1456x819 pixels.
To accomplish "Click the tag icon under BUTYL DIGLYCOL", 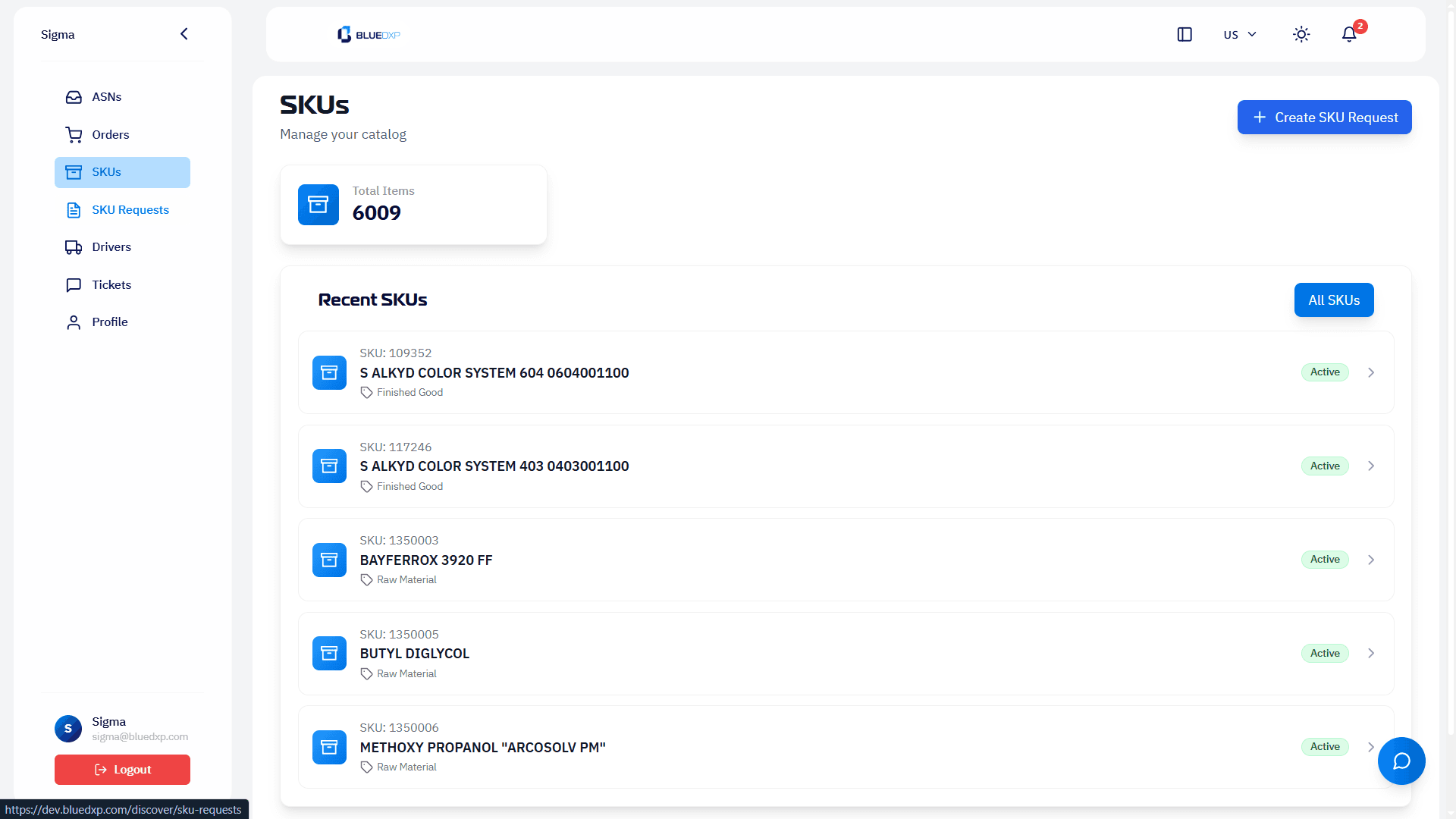I will (366, 674).
